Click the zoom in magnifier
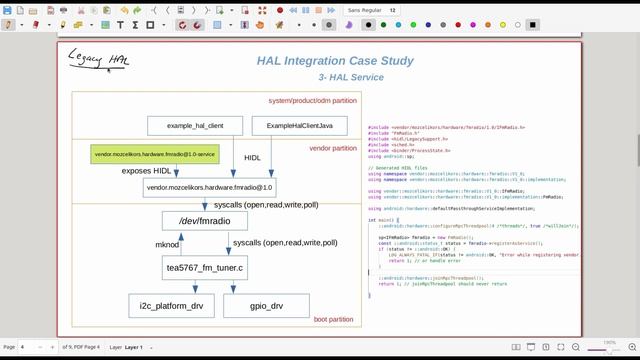Viewport: 640px width, 360px height. coord(632,347)
